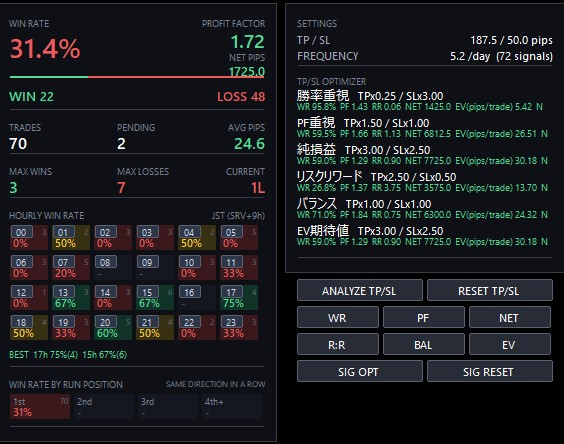Click the 10 hour cell
Image resolution: width=564 pixels, height=444 pixels.
tap(197, 267)
